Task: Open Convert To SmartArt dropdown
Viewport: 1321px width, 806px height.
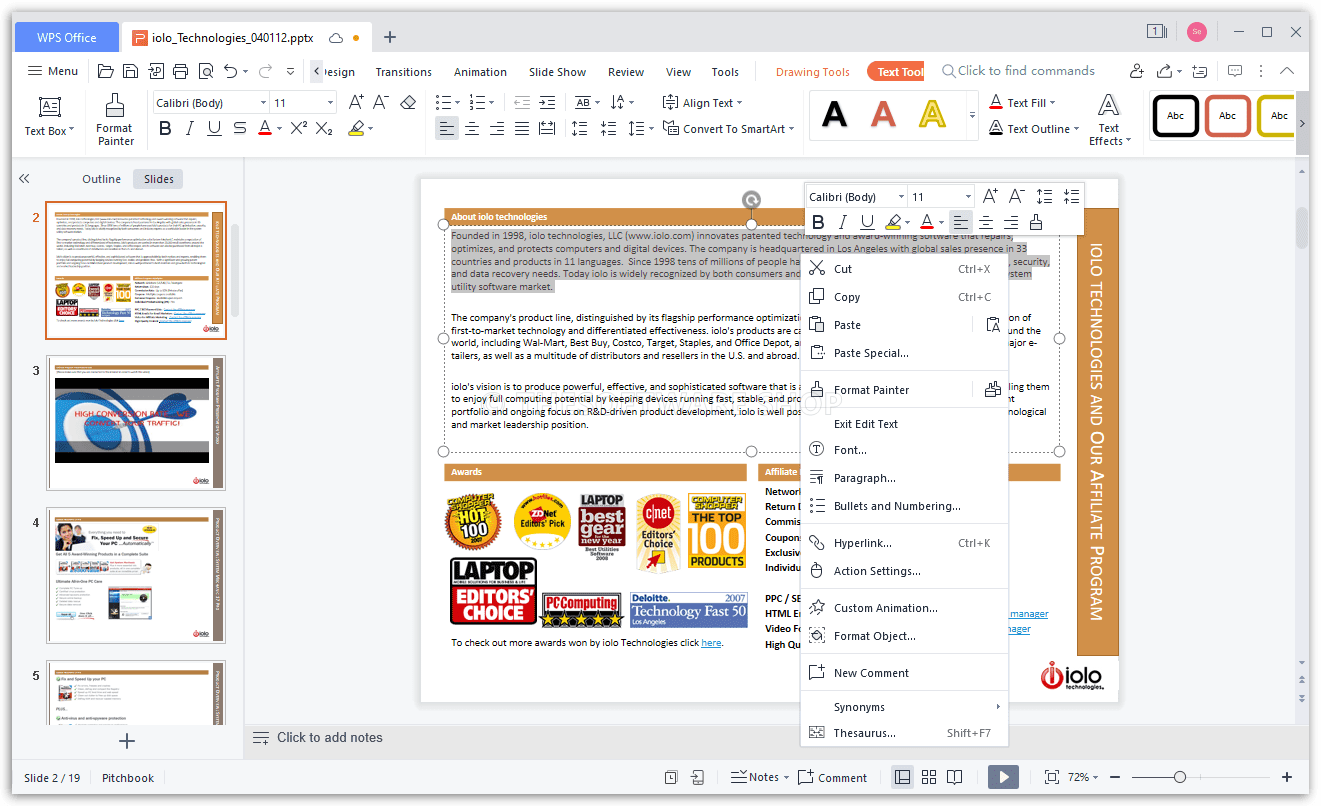Action: [728, 129]
